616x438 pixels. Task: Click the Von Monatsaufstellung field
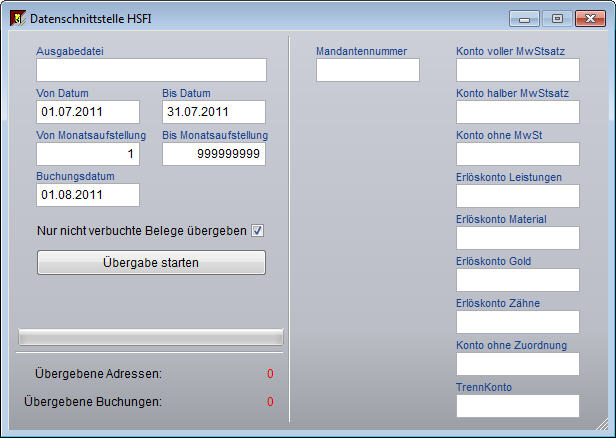[x=88, y=154]
